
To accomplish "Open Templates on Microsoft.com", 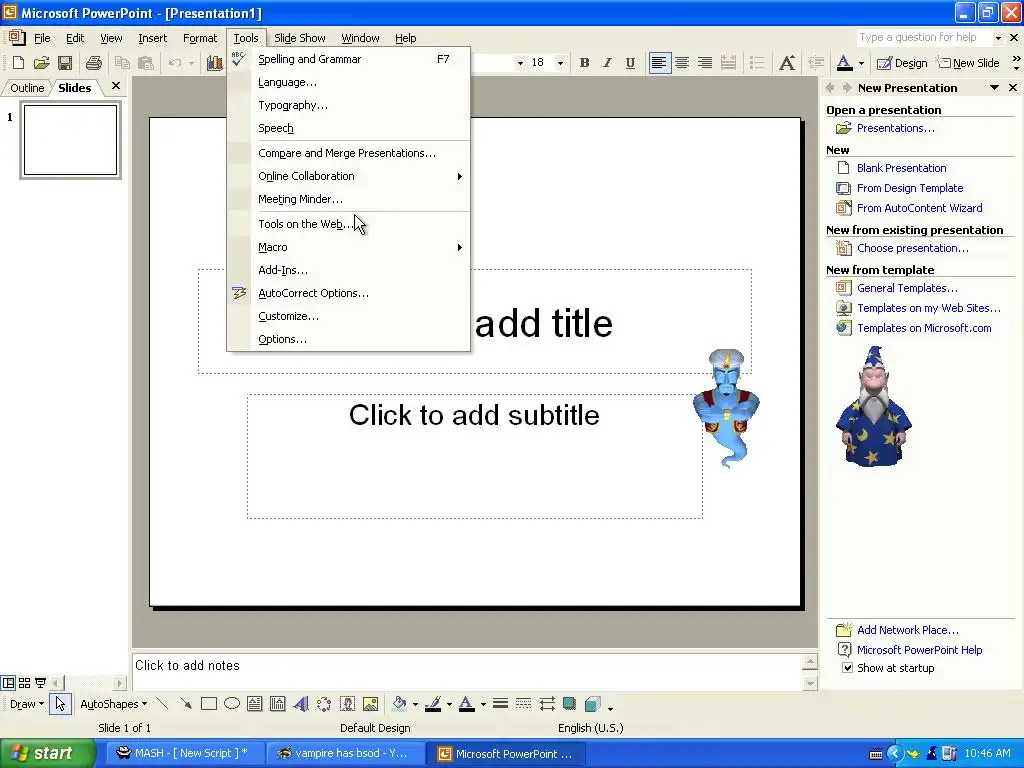I will click(924, 328).
